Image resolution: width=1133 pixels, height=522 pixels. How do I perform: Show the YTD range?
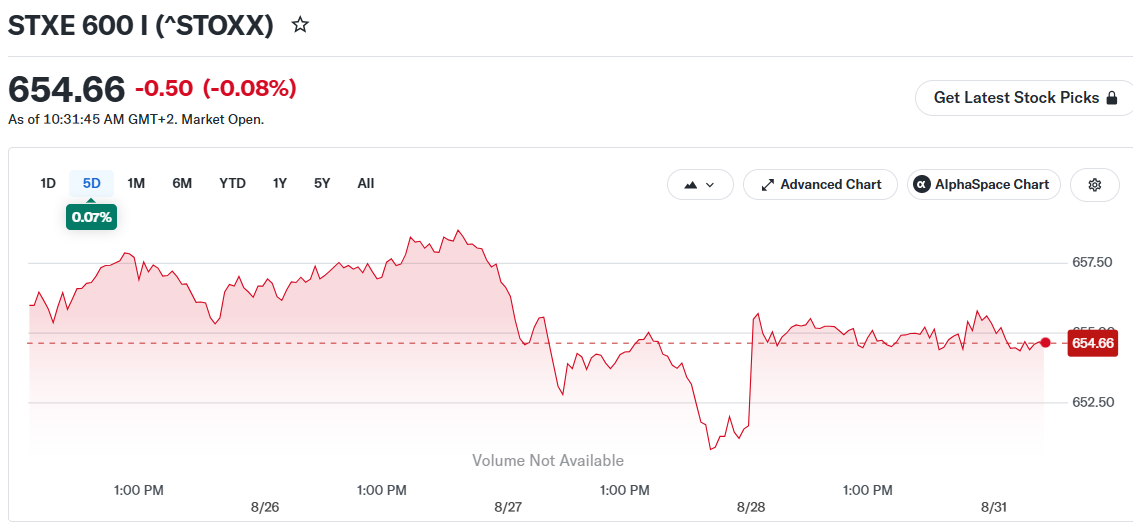233,184
